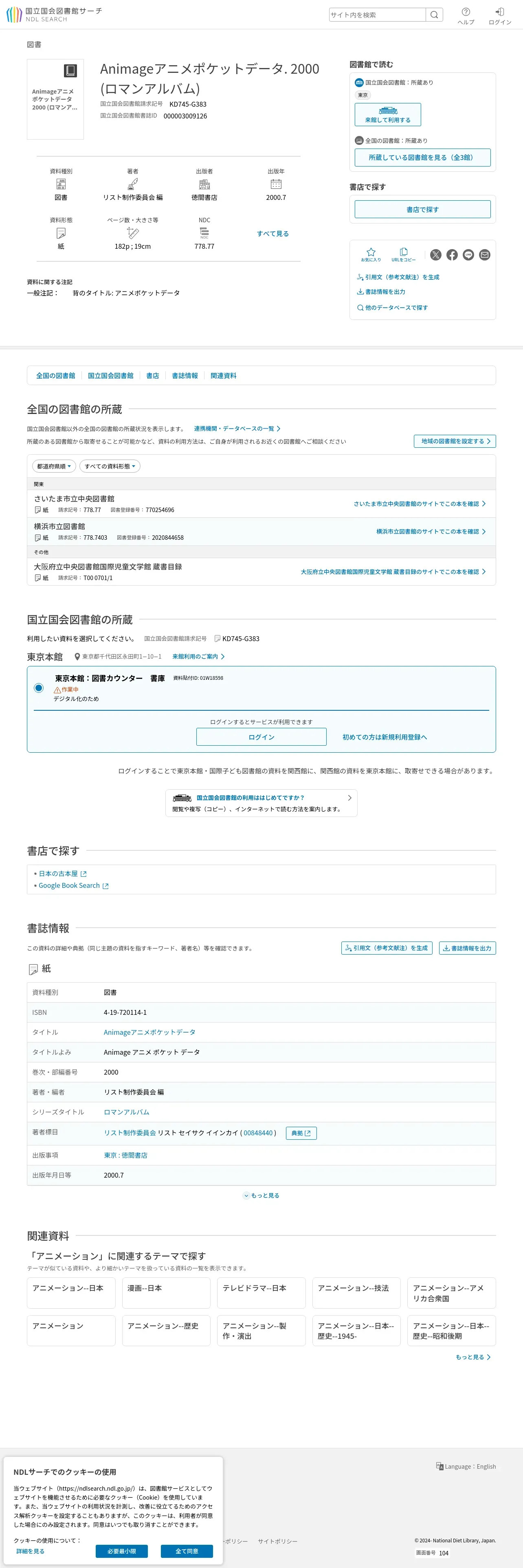
Task: Click the ログイン button in holdings box
Action: [x=261, y=736]
